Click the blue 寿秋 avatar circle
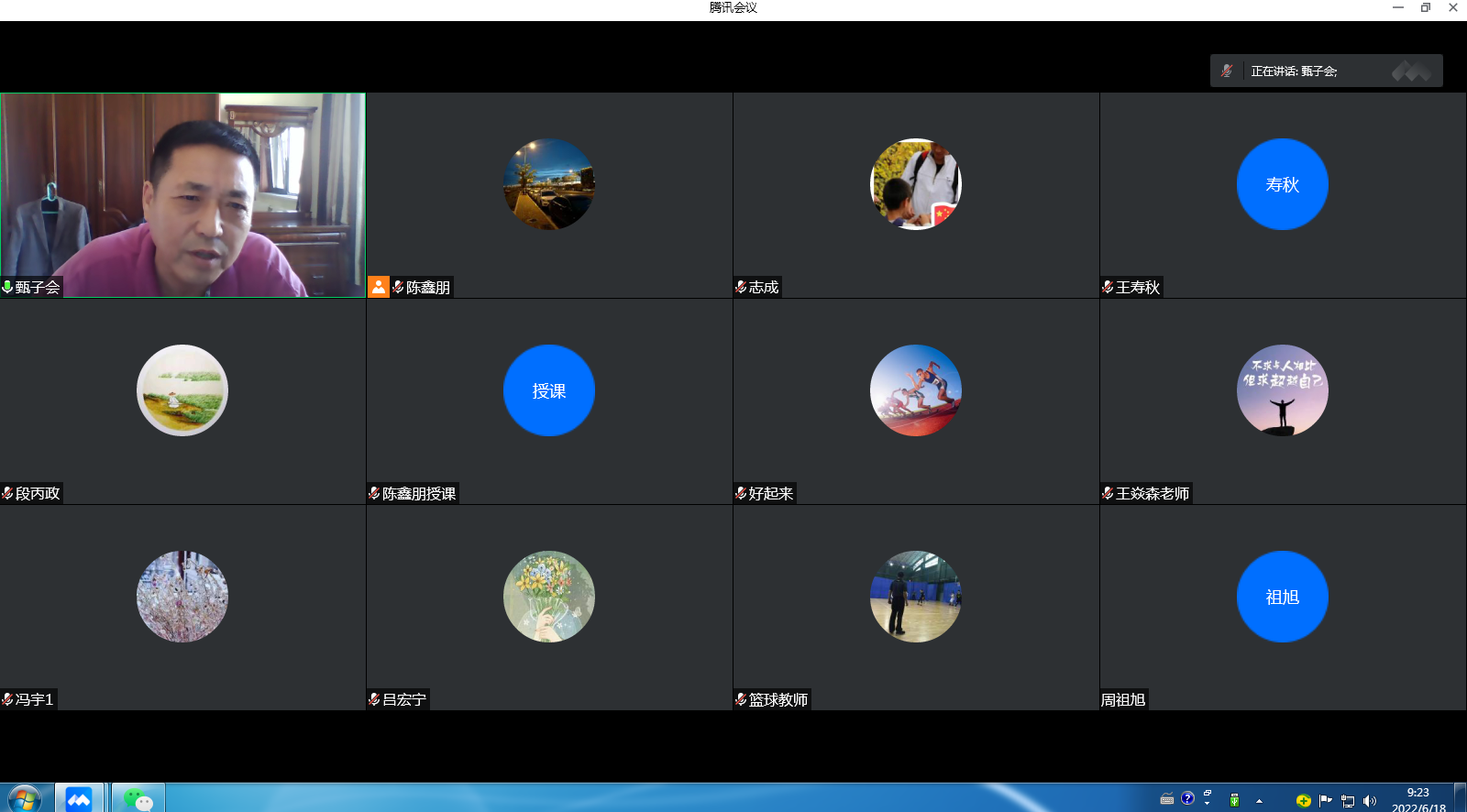 pyautogui.click(x=1283, y=184)
